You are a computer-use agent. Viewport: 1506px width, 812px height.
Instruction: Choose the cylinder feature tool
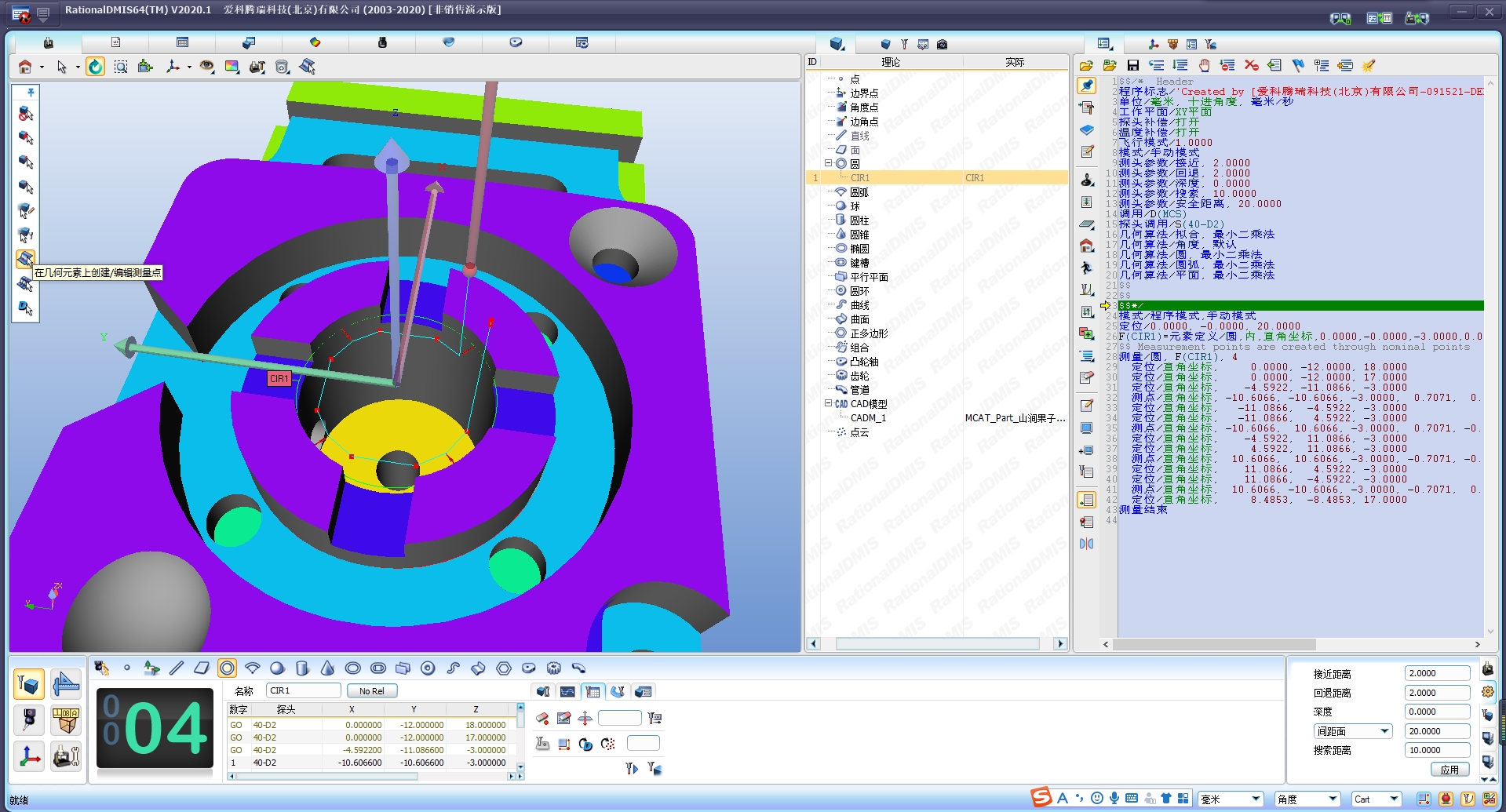[x=302, y=668]
